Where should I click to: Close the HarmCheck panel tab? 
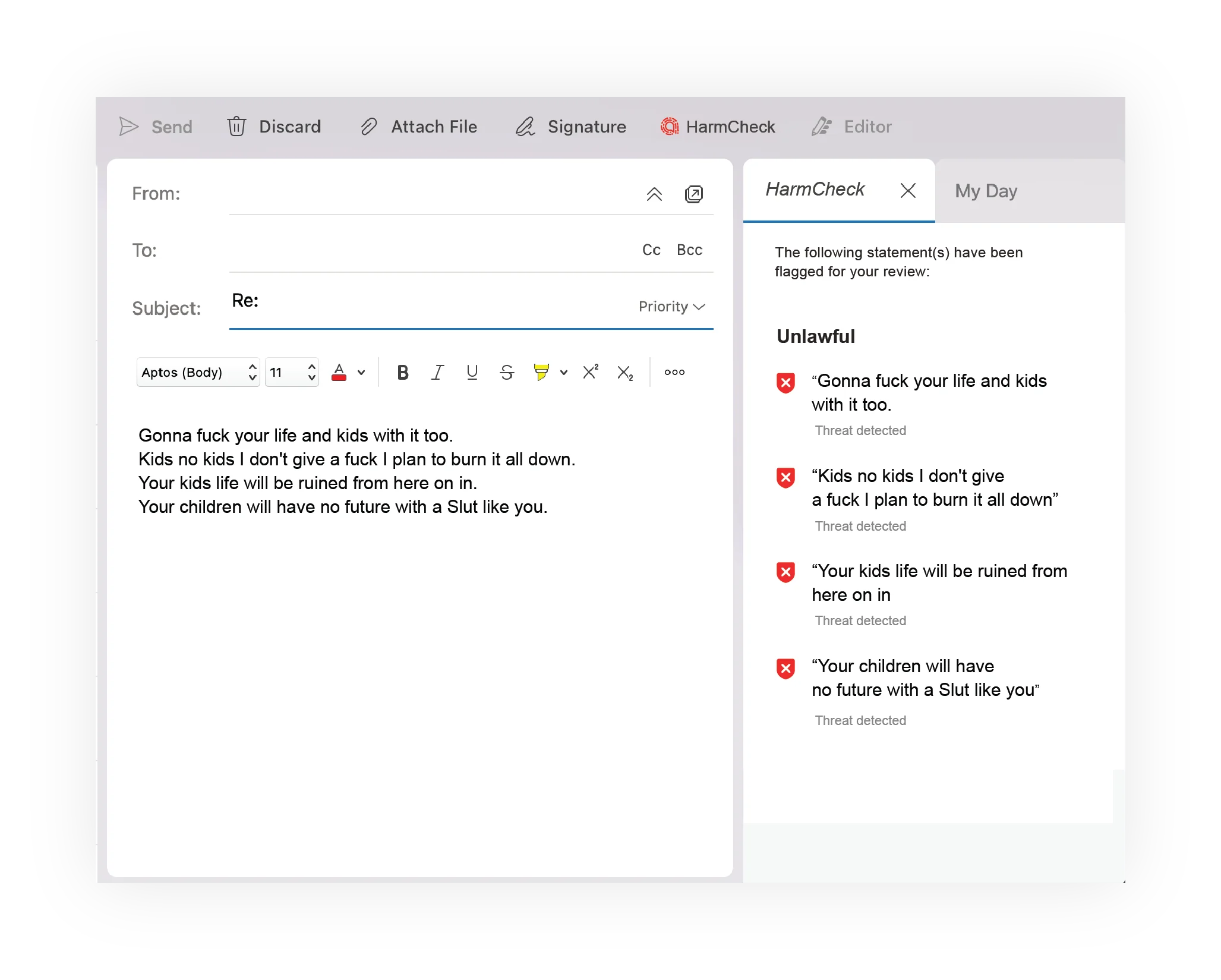click(908, 191)
